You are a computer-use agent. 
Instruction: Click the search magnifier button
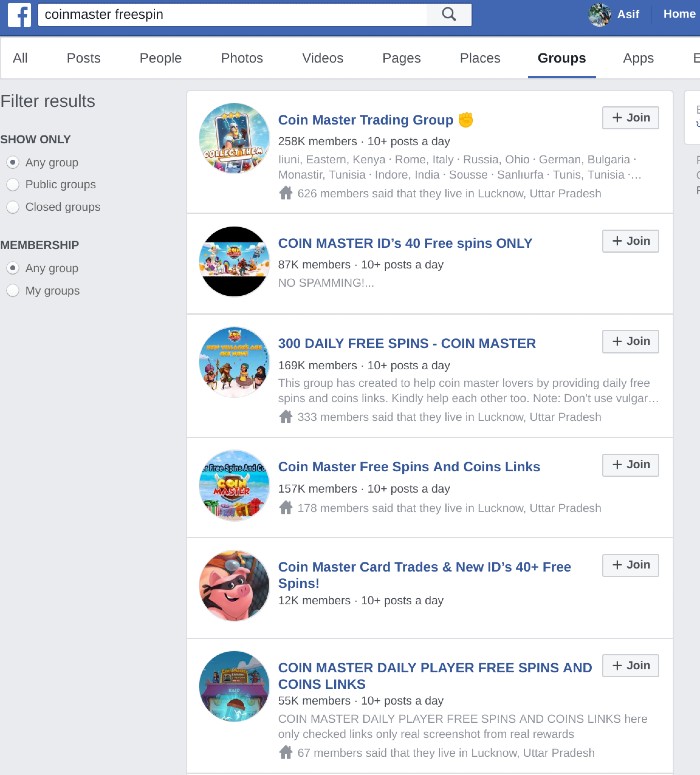tap(449, 14)
